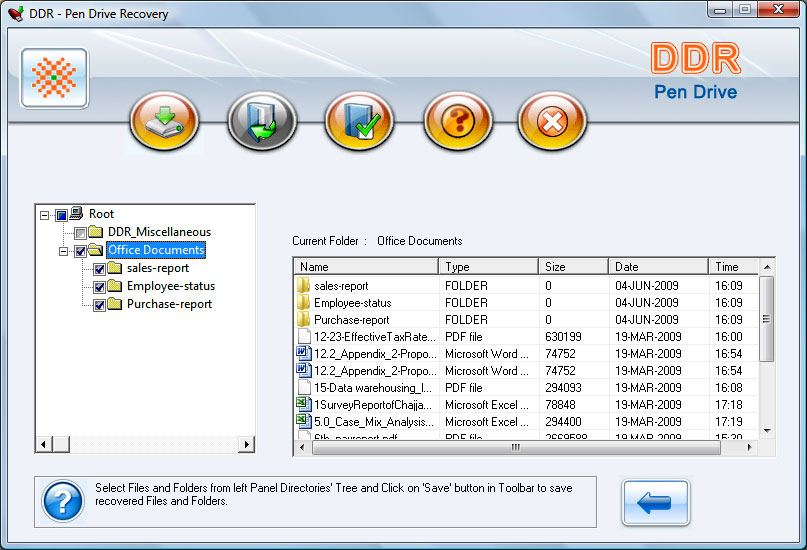Sort by Name column header

(x=366, y=267)
